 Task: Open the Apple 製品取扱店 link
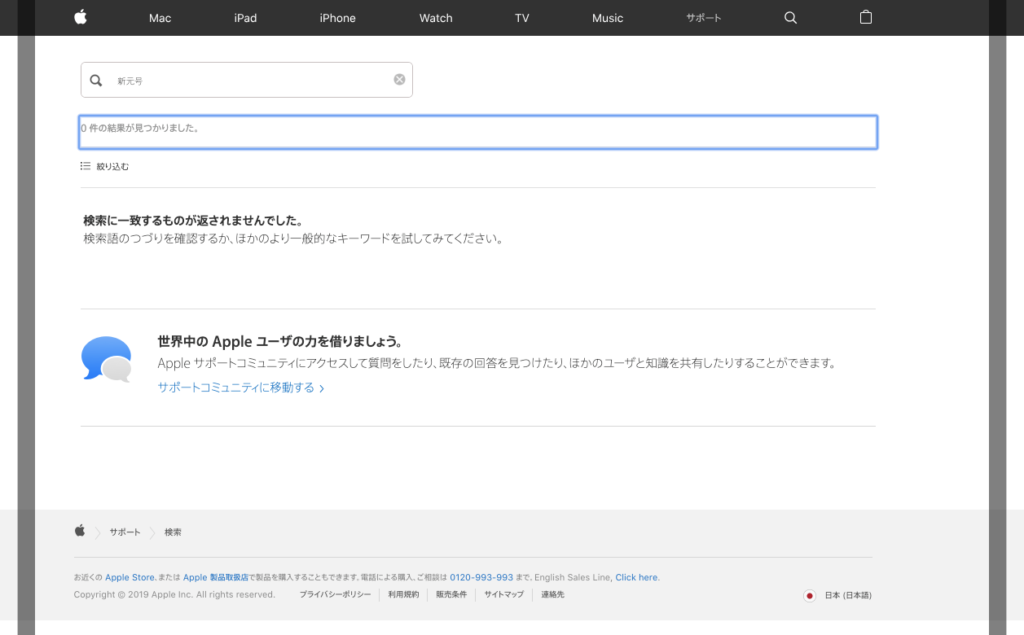pyautogui.click(x=216, y=578)
